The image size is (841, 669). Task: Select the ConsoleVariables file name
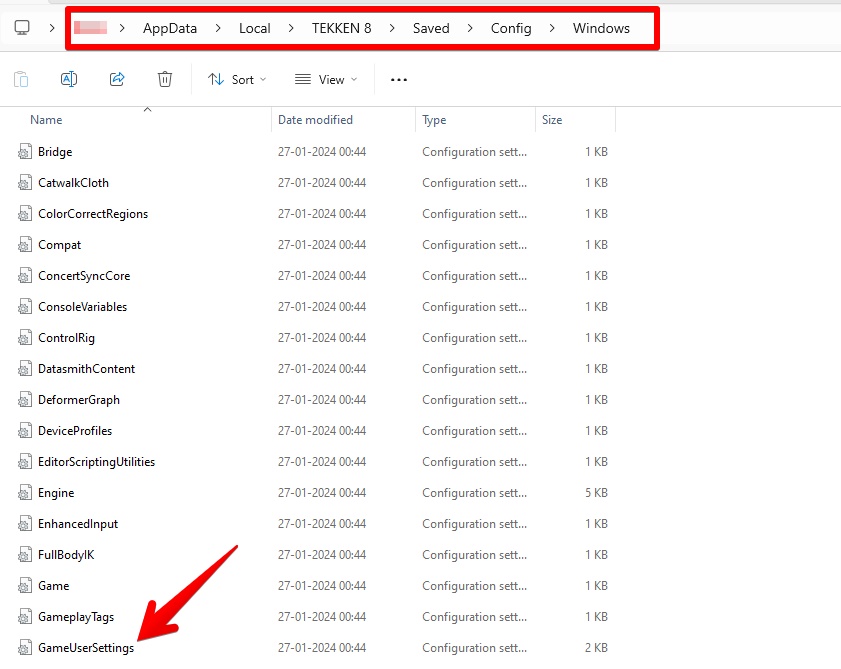tap(83, 307)
